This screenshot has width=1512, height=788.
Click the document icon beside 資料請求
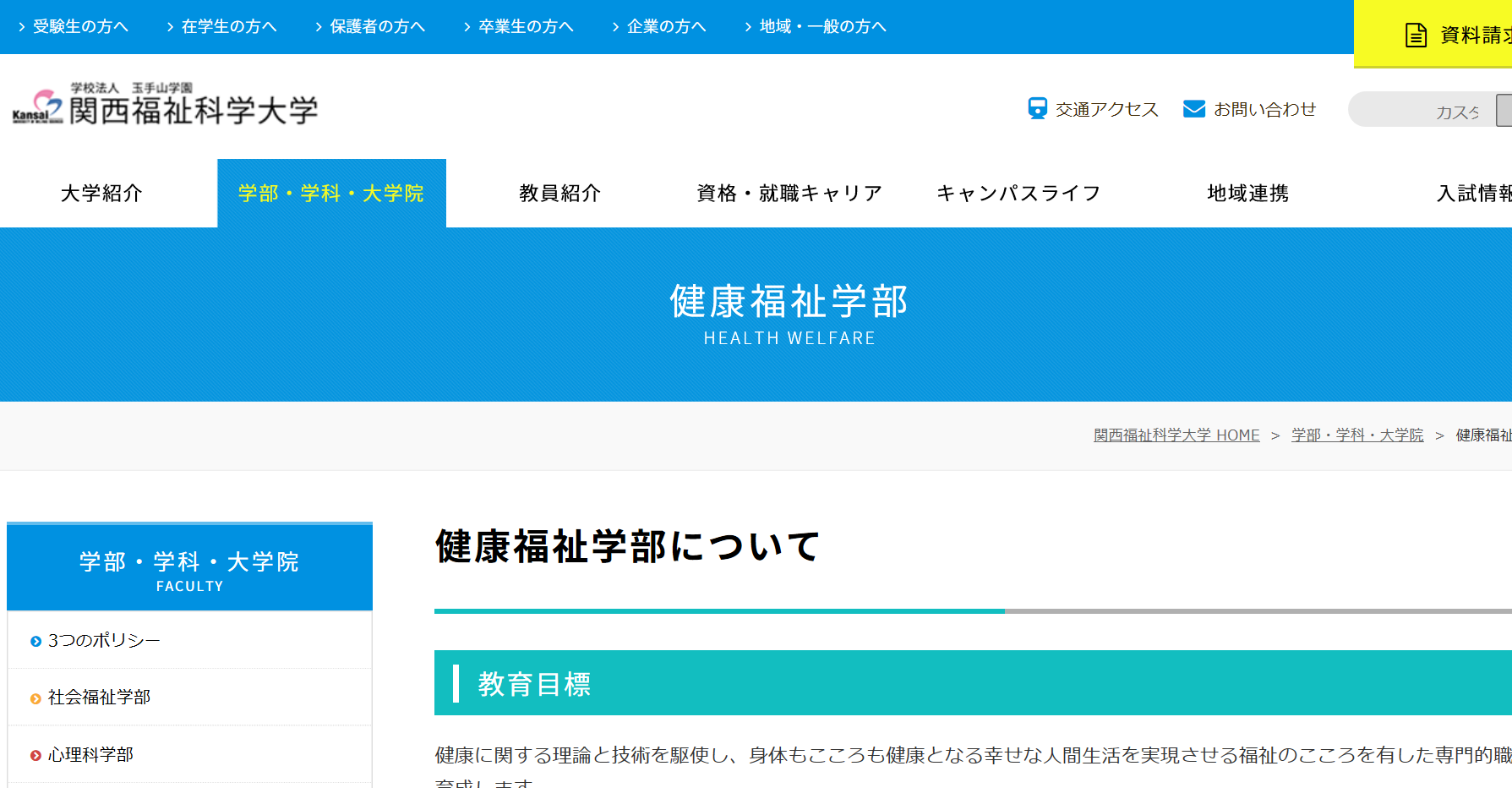1416,36
